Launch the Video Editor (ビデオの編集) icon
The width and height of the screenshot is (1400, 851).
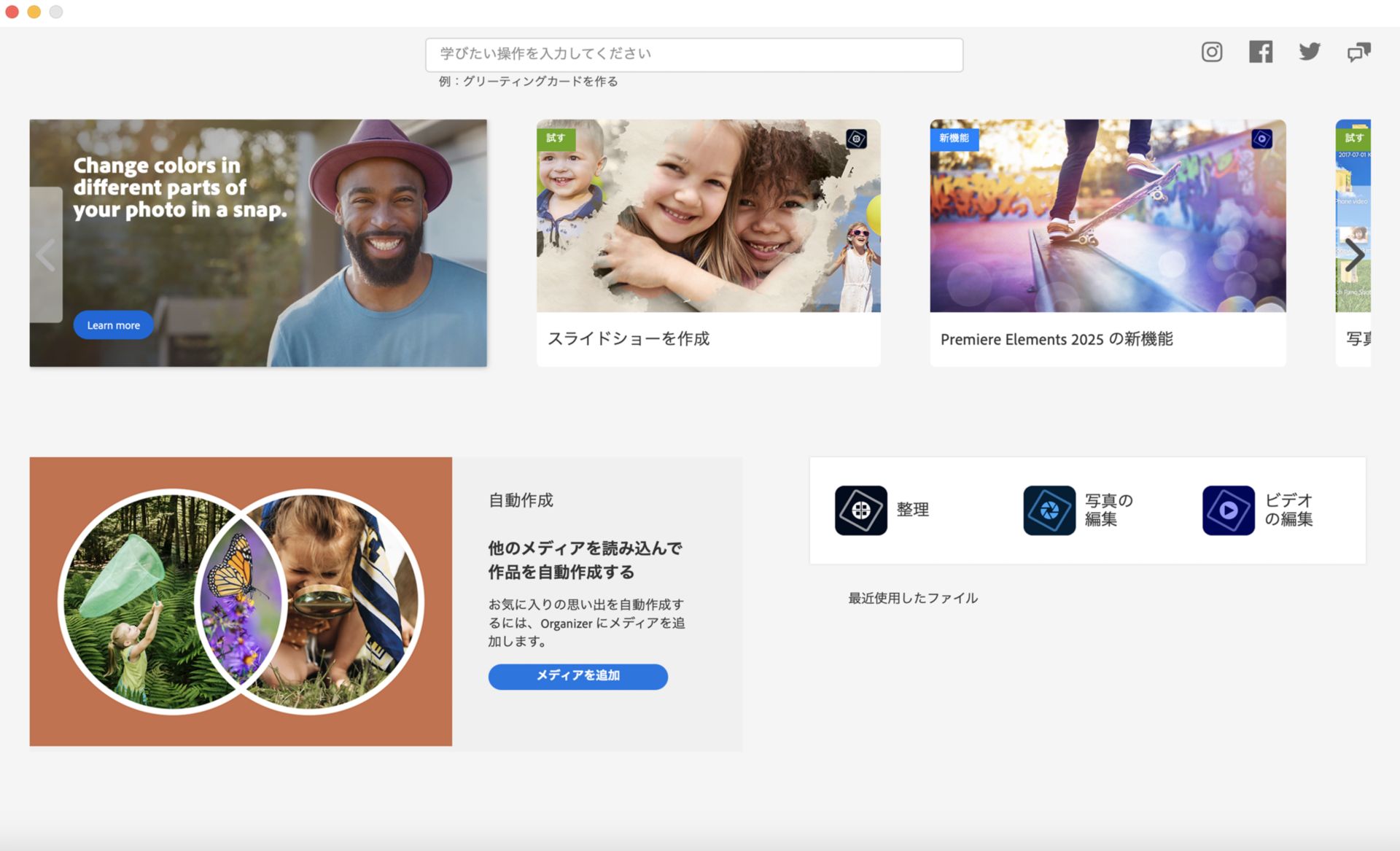1229,510
